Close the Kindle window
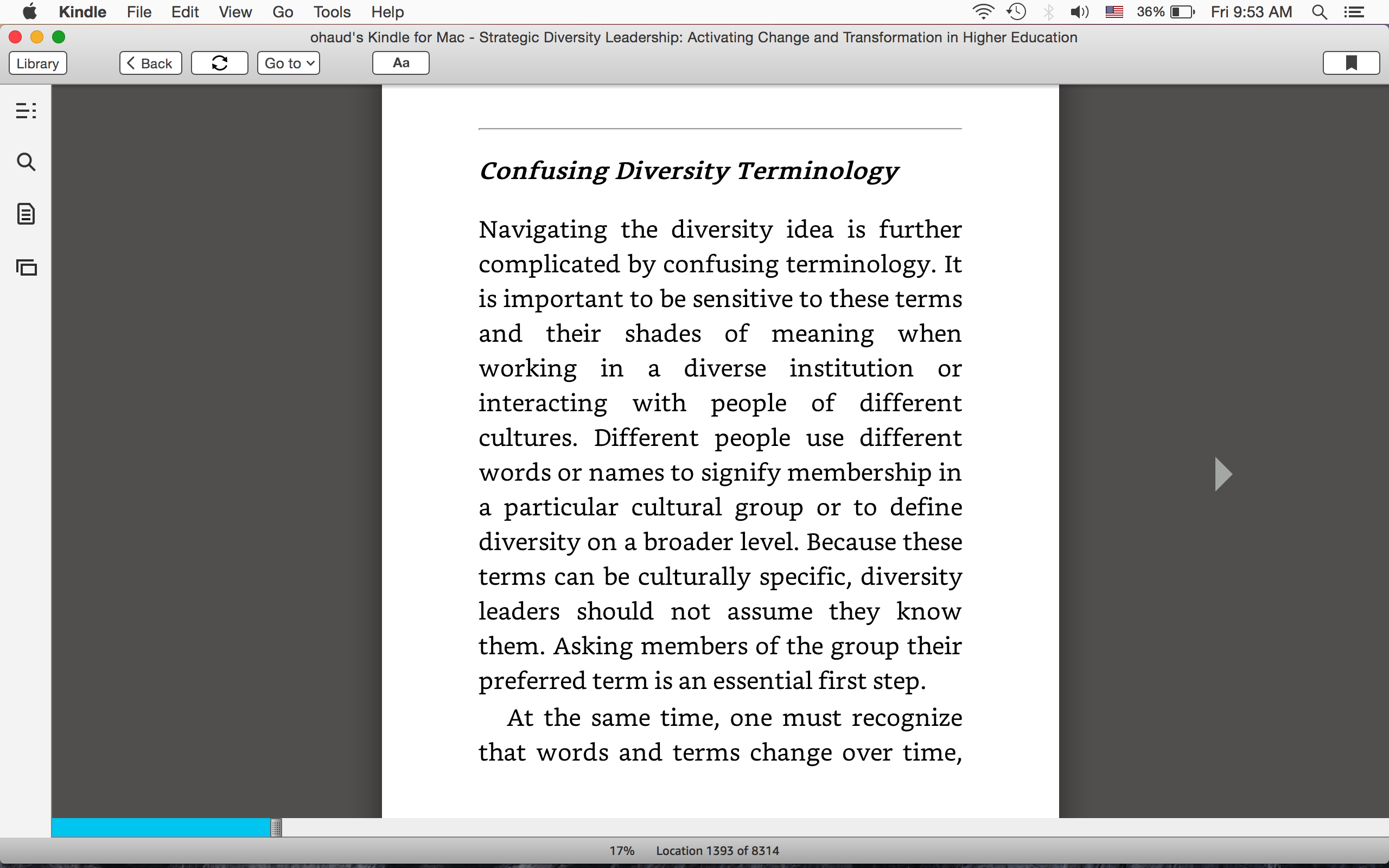The height and width of the screenshot is (868, 1389). (x=16, y=37)
